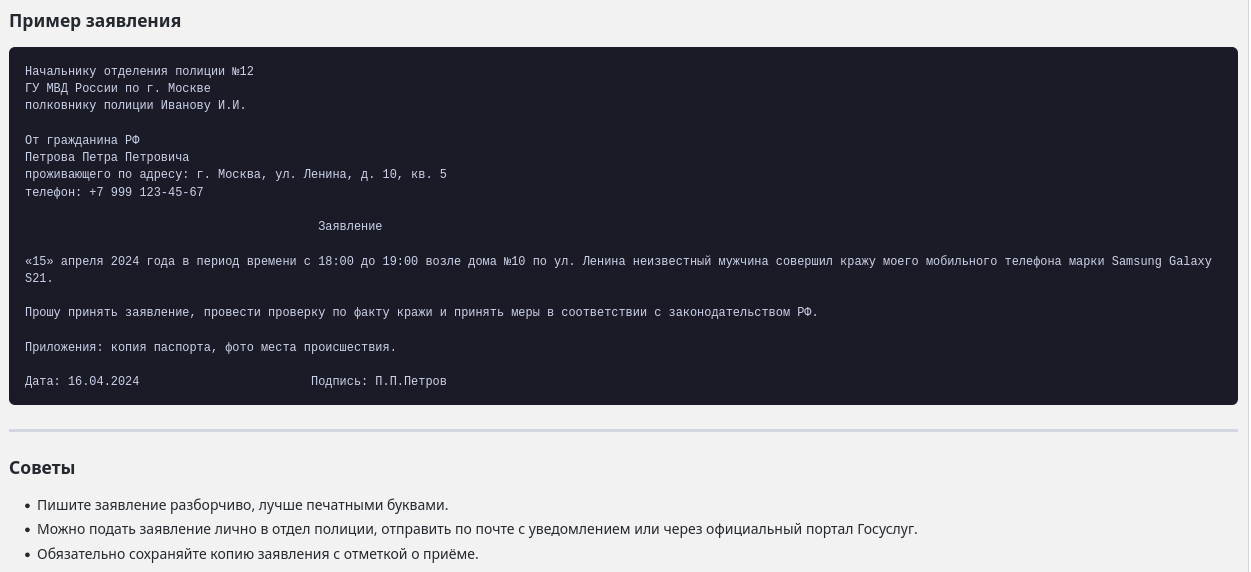Viewport: 1251px width, 572px height.
Task: Click the line starting "Прошу принять заявление"
Action: [x=421, y=313]
